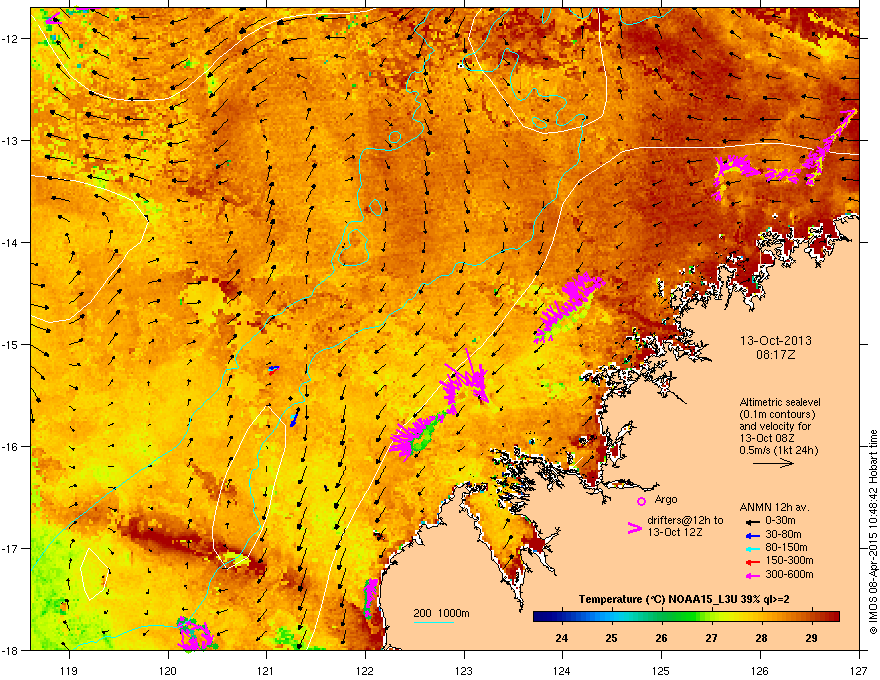Click the '30-80m' depth label
The image size is (880, 680).
click(x=783, y=534)
